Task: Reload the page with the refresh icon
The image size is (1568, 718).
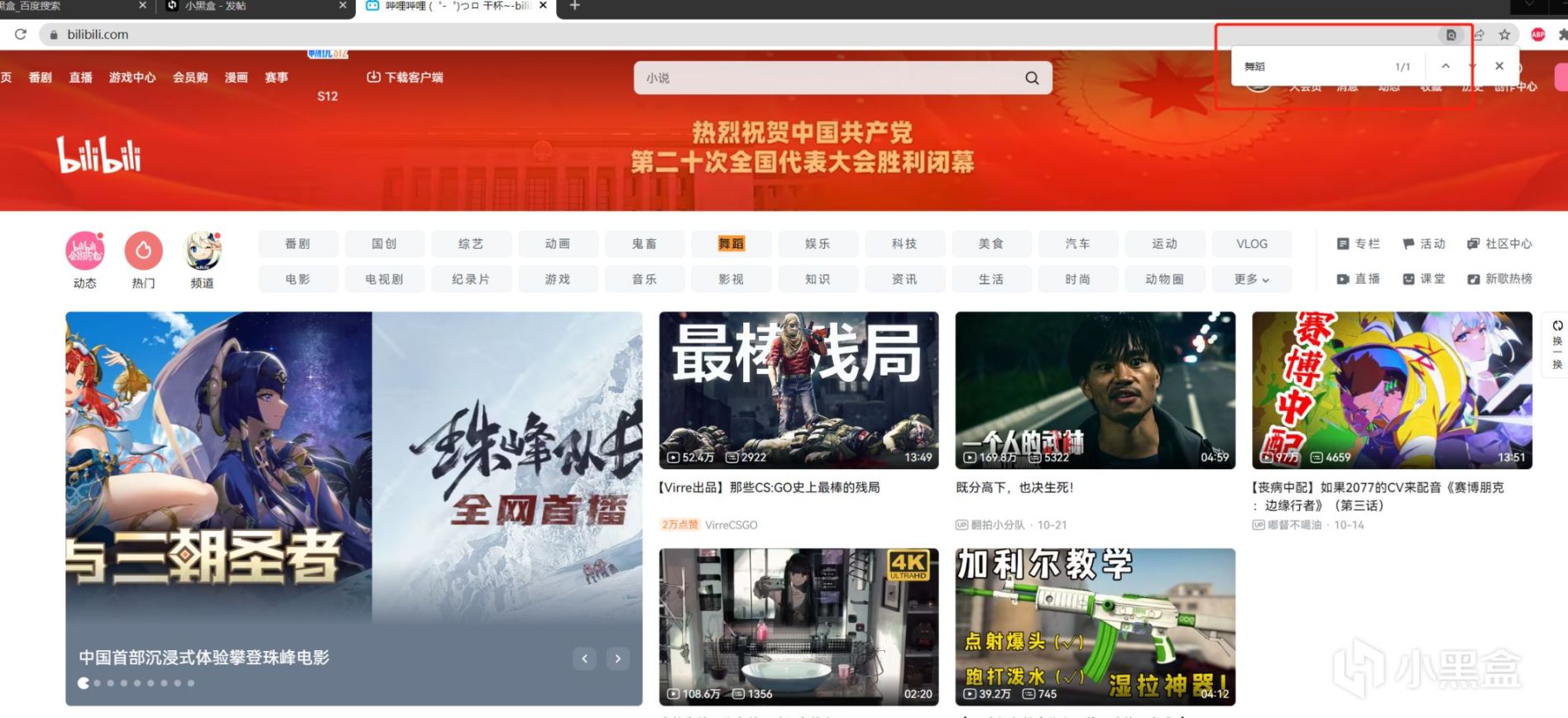Action: click(21, 34)
